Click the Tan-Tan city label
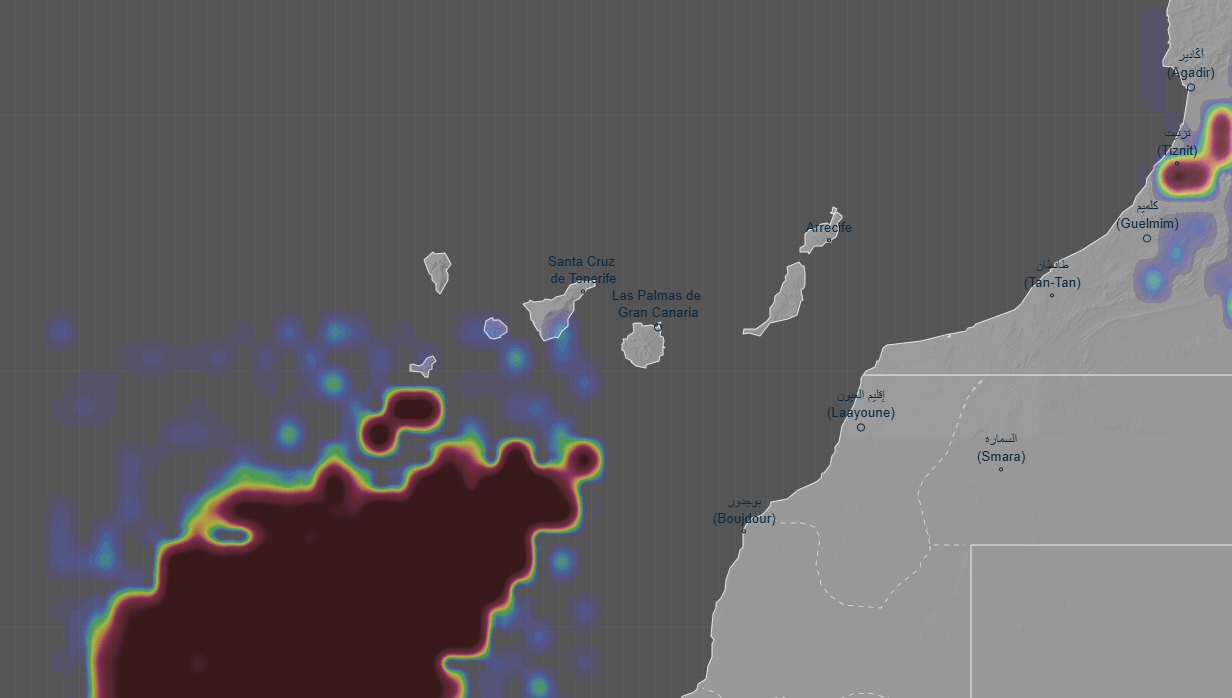1232x698 pixels. pos(1052,274)
